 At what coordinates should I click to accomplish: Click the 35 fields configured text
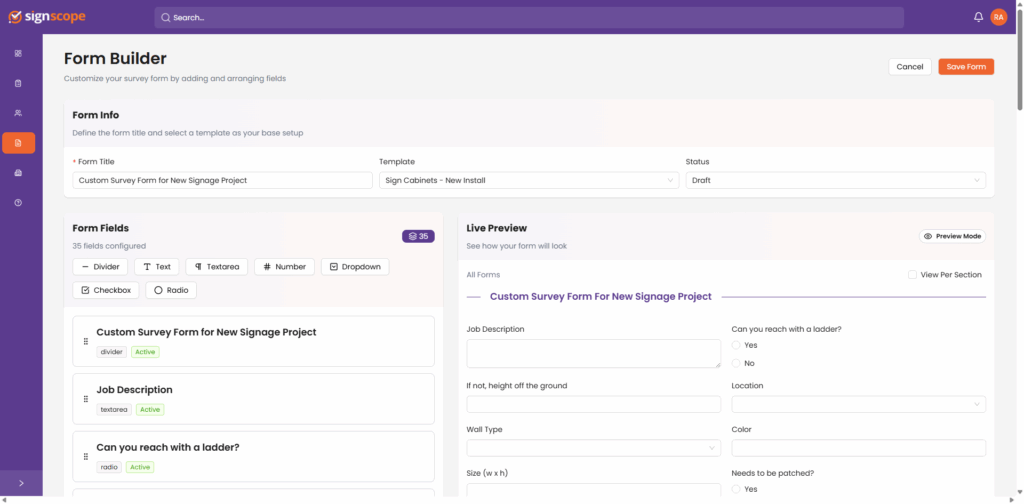pyautogui.click(x=109, y=246)
